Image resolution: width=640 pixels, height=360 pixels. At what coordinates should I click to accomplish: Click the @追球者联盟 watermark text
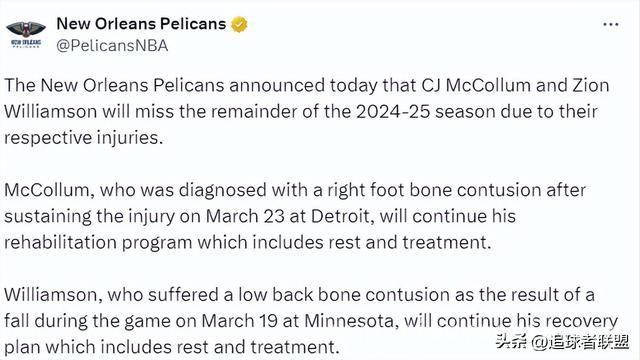click(580, 342)
